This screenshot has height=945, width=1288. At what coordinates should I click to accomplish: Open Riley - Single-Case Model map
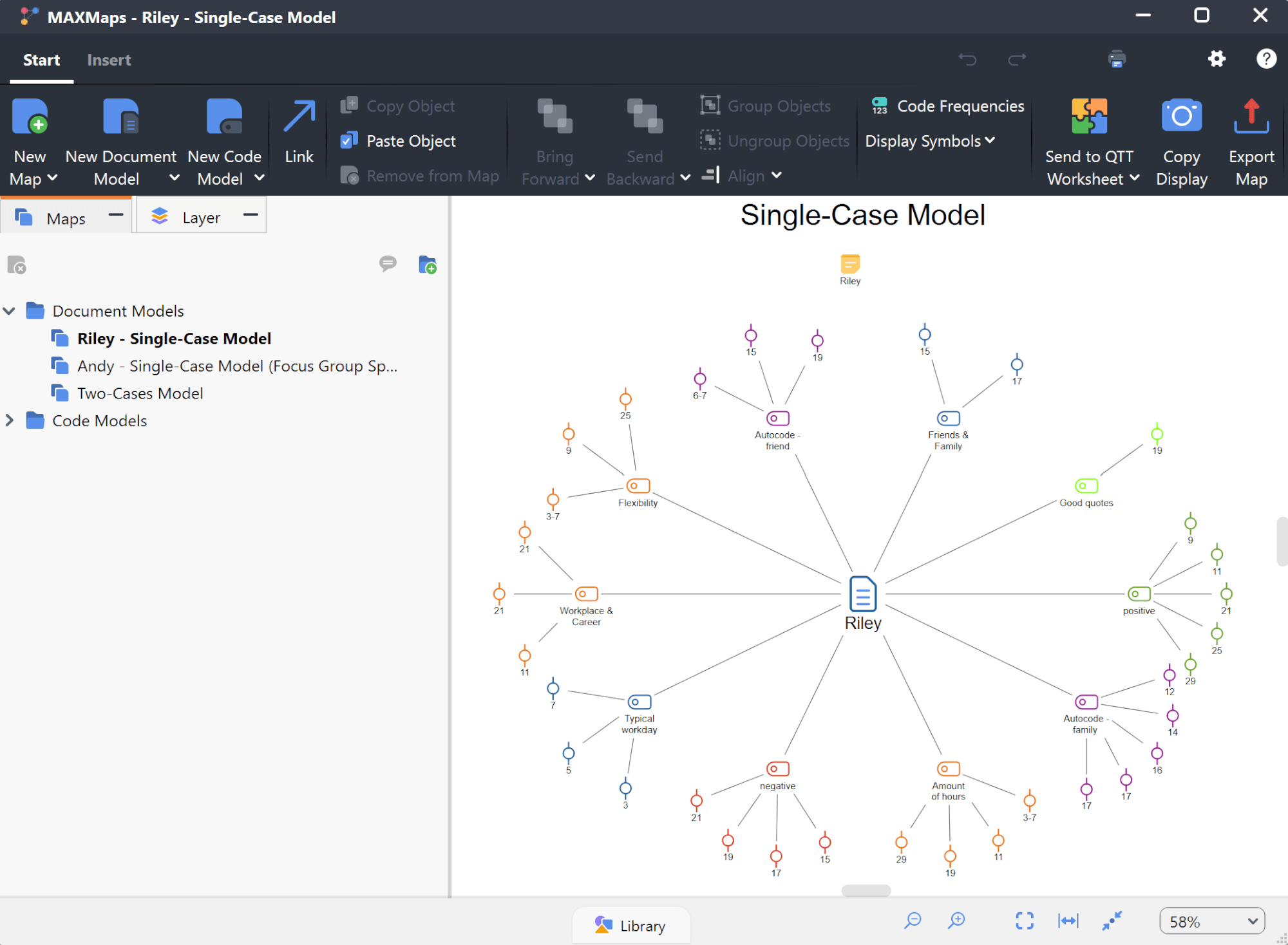pyautogui.click(x=174, y=339)
